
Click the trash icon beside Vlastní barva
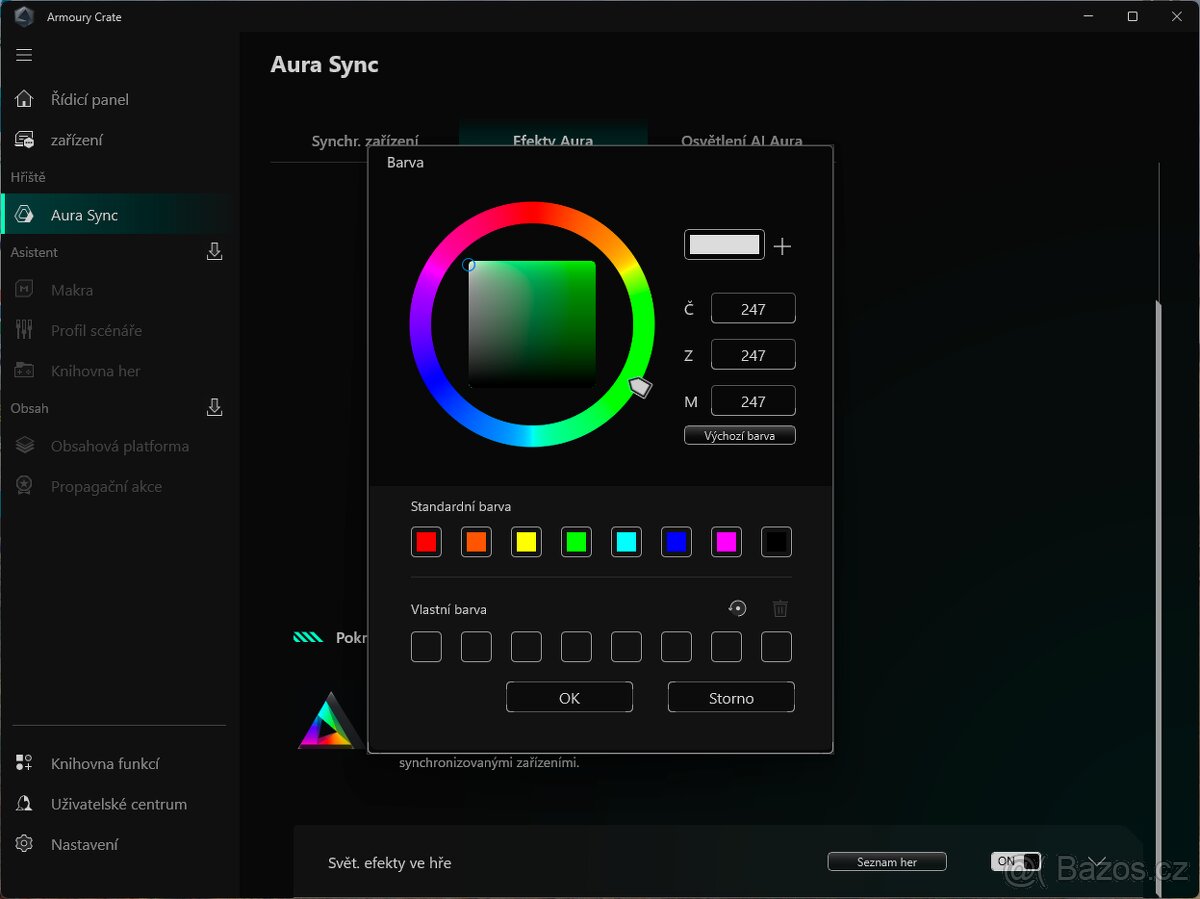click(x=780, y=608)
